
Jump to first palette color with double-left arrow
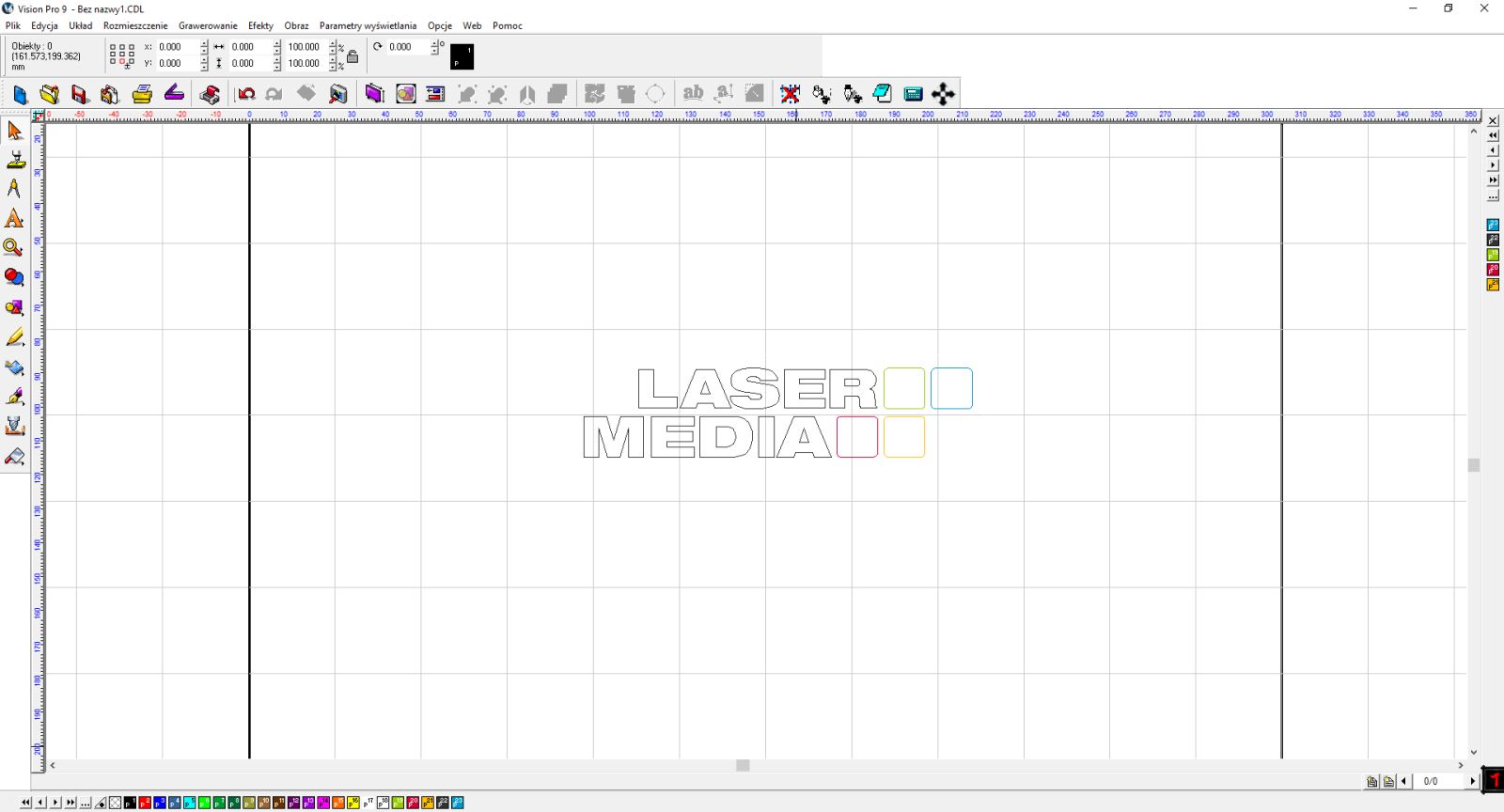25,803
